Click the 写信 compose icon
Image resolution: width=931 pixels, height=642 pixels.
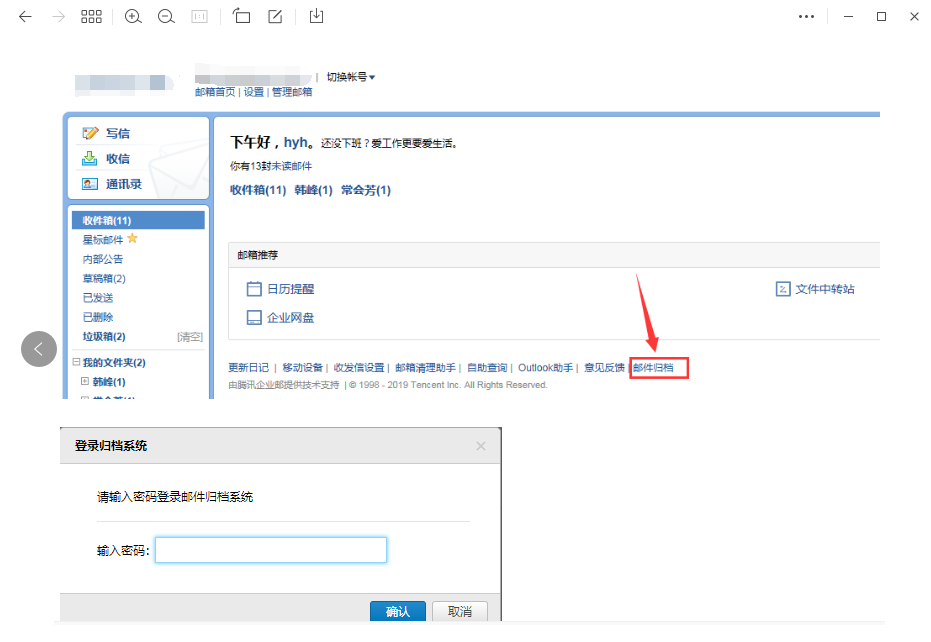[x=90, y=133]
